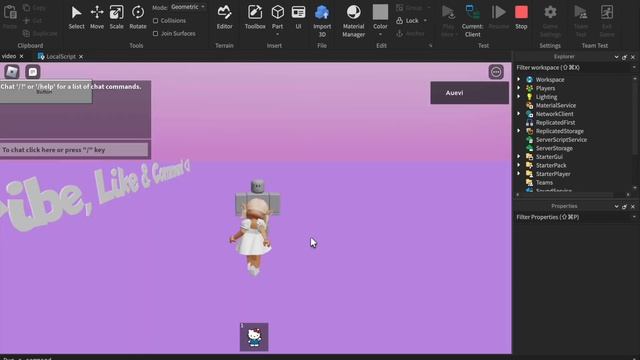Open the UI insert tool
The height and width of the screenshot is (360, 640).
[298, 17]
